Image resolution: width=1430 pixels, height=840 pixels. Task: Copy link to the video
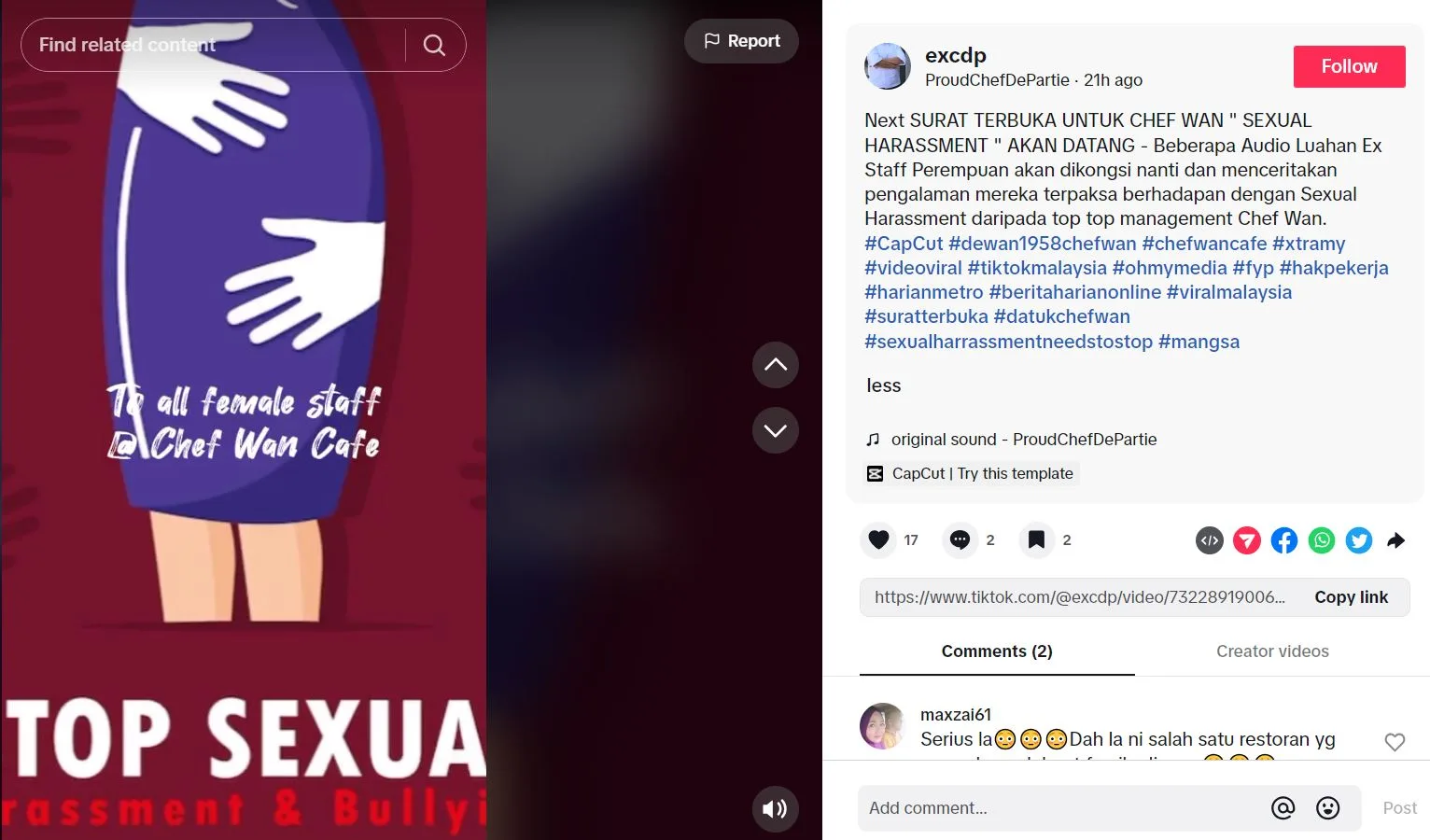pyautogui.click(x=1351, y=597)
